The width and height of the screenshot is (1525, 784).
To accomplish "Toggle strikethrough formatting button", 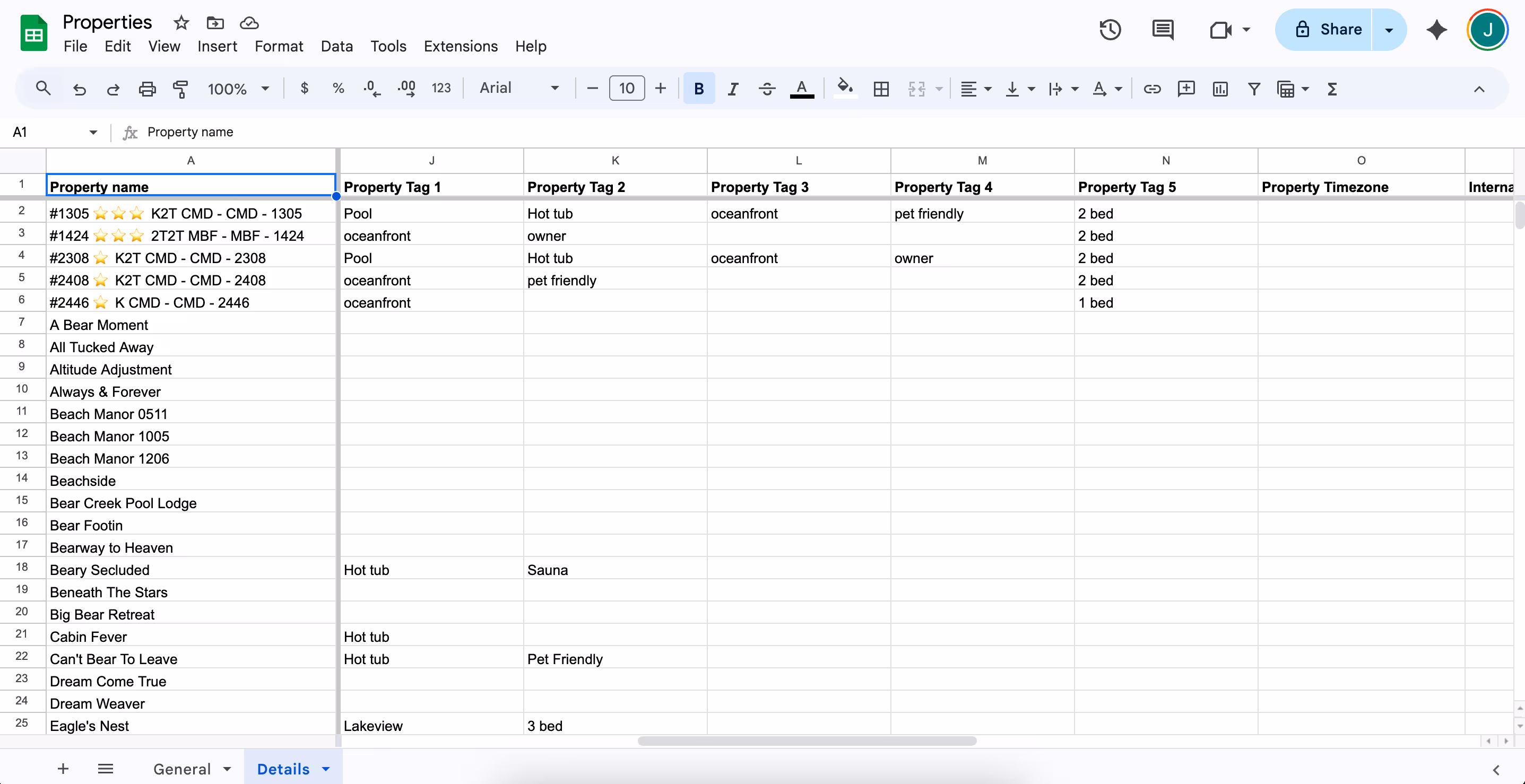I will pos(767,89).
